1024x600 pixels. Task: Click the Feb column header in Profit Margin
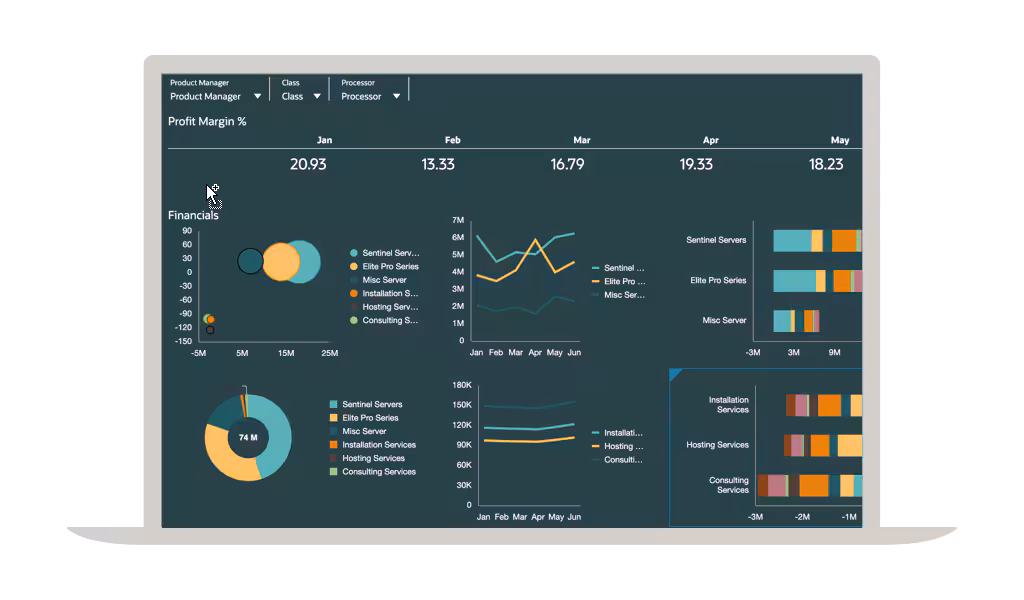point(453,140)
